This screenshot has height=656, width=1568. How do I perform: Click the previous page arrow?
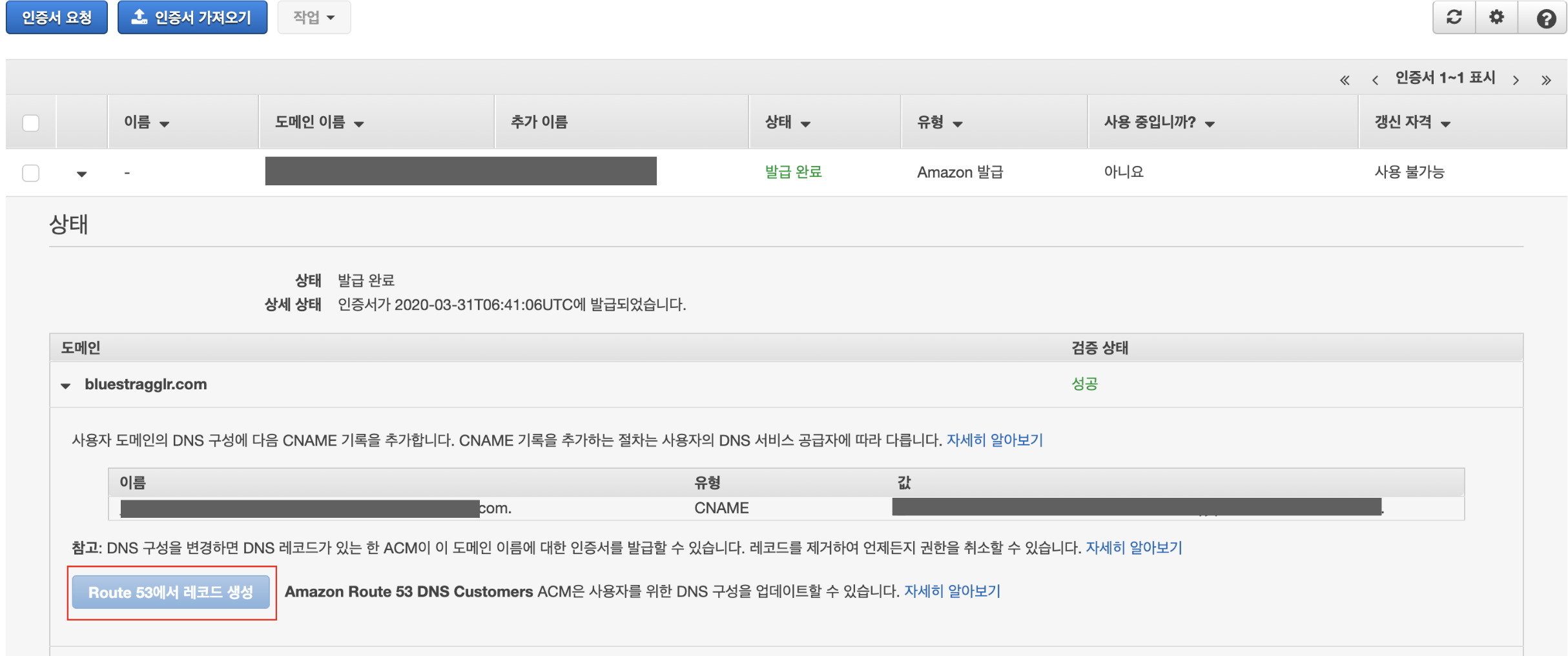[1376, 79]
